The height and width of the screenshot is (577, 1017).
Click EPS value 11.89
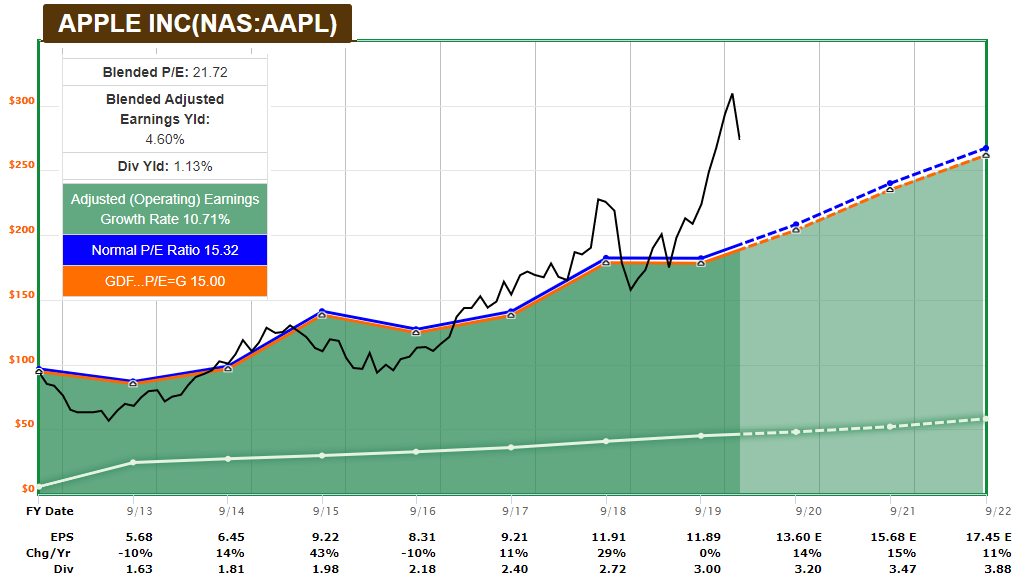pos(705,537)
